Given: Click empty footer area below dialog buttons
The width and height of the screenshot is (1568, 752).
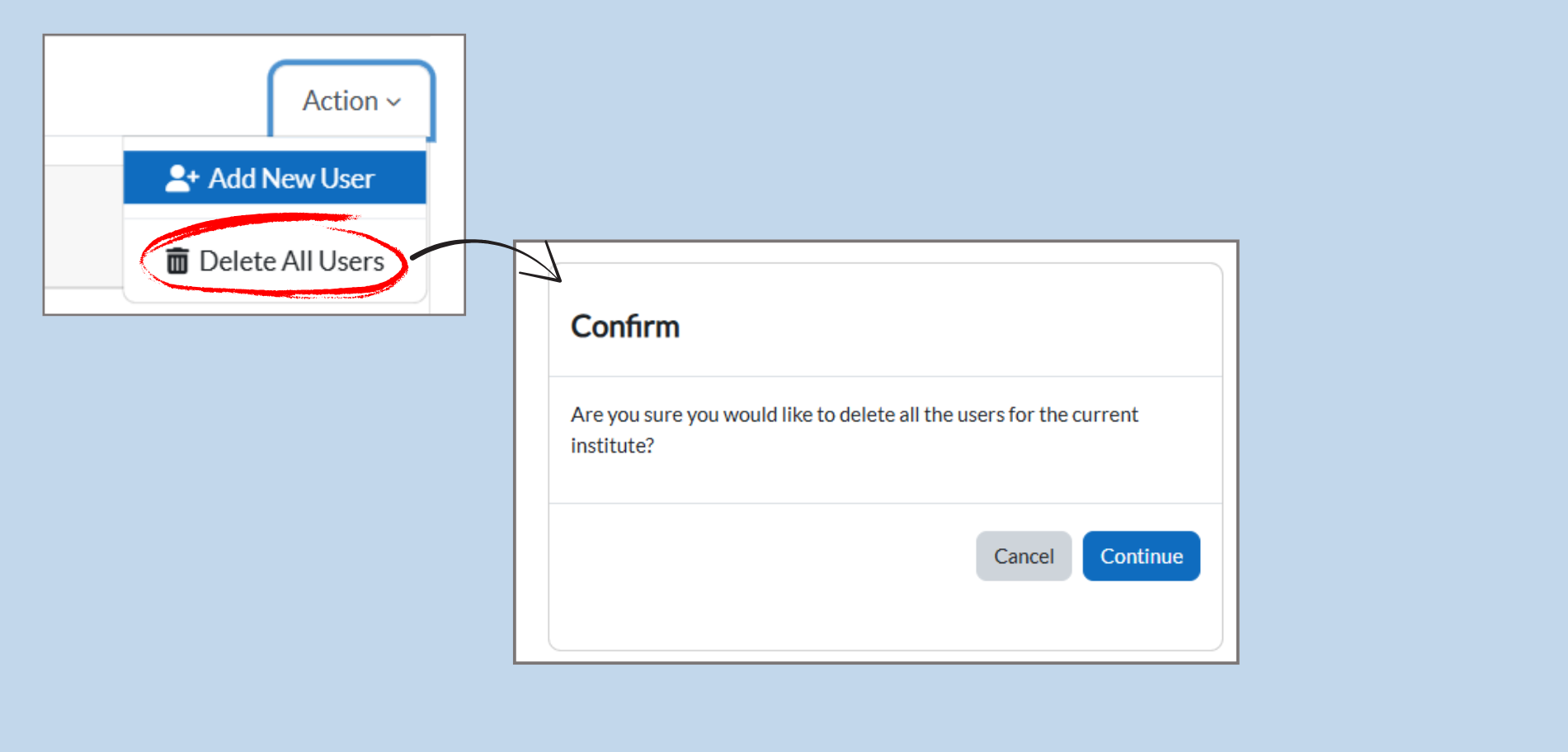Looking at the screenshot, I should [884, 618].
